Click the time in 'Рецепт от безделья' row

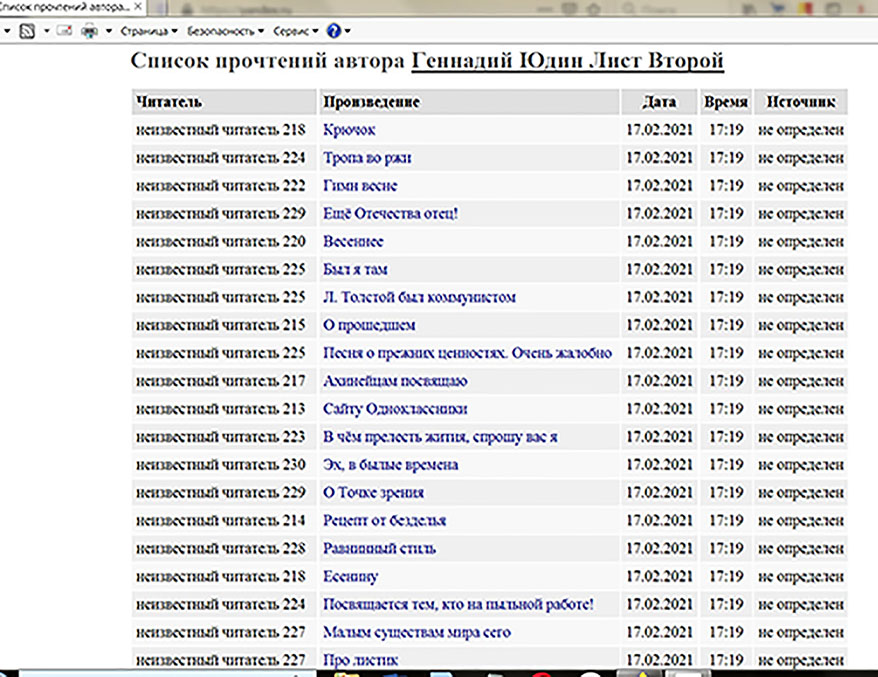point(726,521)
